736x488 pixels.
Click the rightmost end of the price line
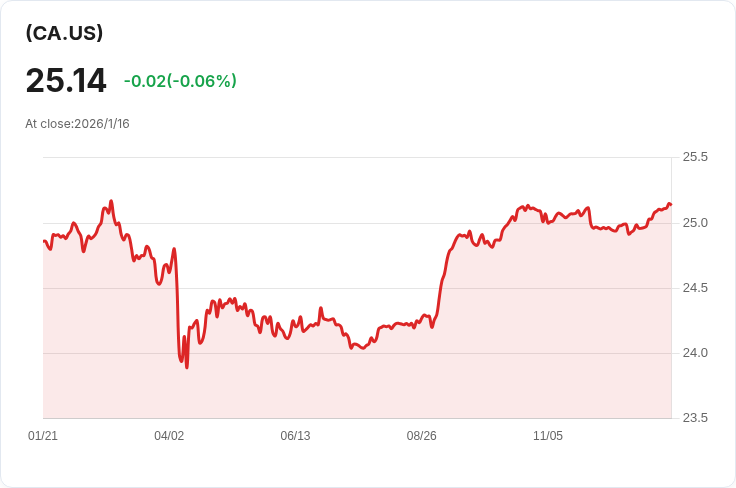pyautogui.click(x=670, y=204)
